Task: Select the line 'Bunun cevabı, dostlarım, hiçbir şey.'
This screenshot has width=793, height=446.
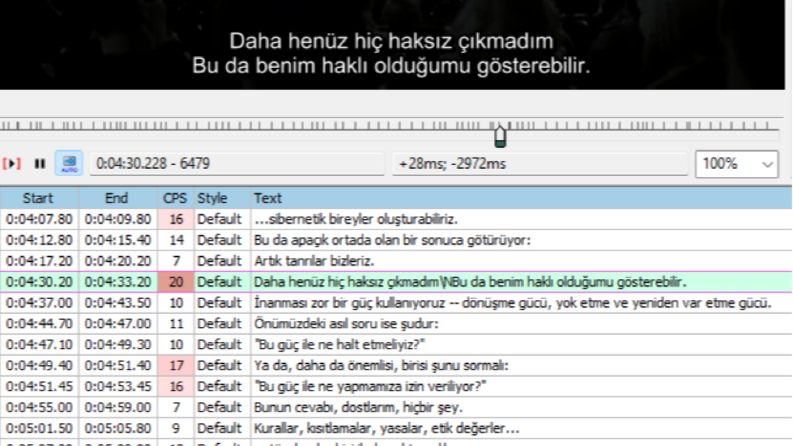Action: click(x=396, y=407)
